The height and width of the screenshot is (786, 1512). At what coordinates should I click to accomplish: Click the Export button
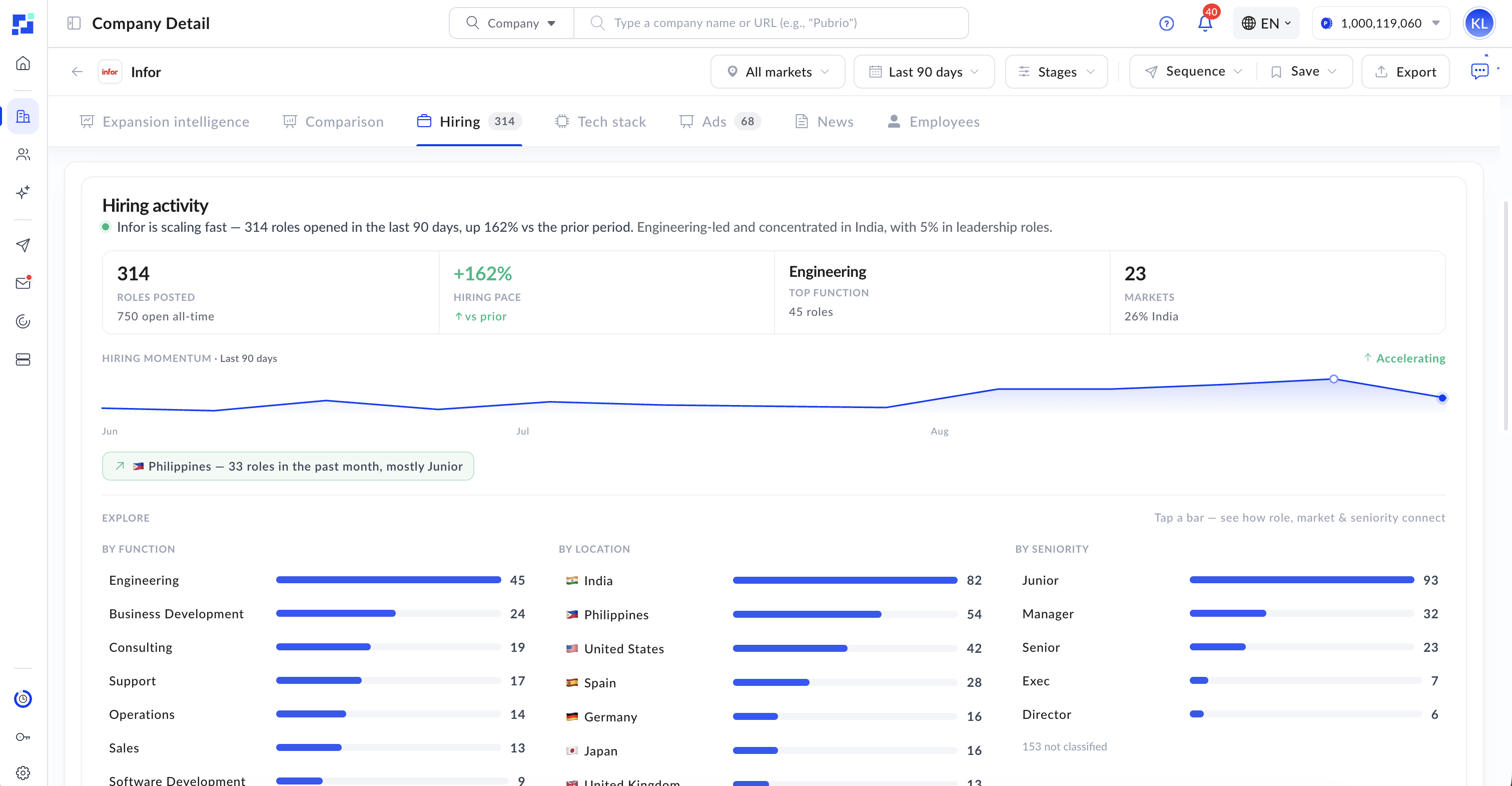(1405, 72)
